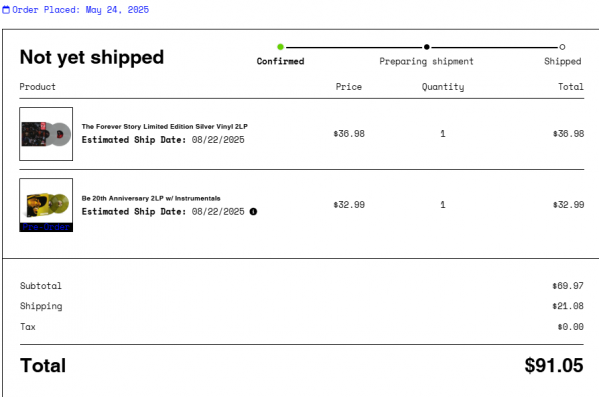Click the Preparing shipment progress dot
This screenshot has height=397, width=599.
(427, 47)
